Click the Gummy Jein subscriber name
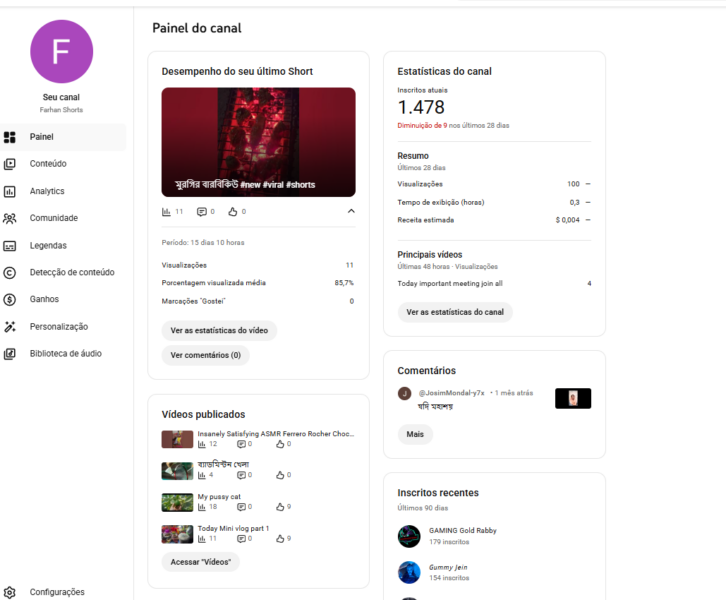The width and height of the screenshot is (726, 600). point(448,567)
